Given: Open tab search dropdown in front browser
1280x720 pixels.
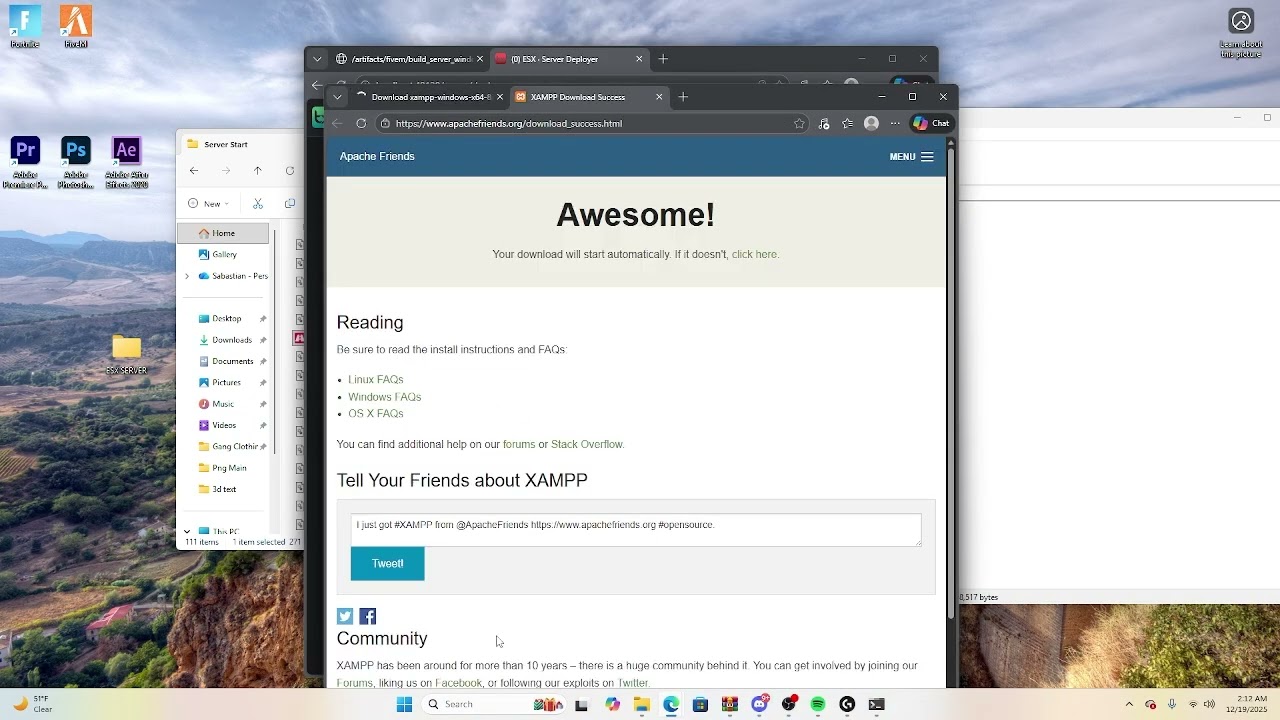Looking at the screenshot, I should pyautogui.click(x=337, y=97).
